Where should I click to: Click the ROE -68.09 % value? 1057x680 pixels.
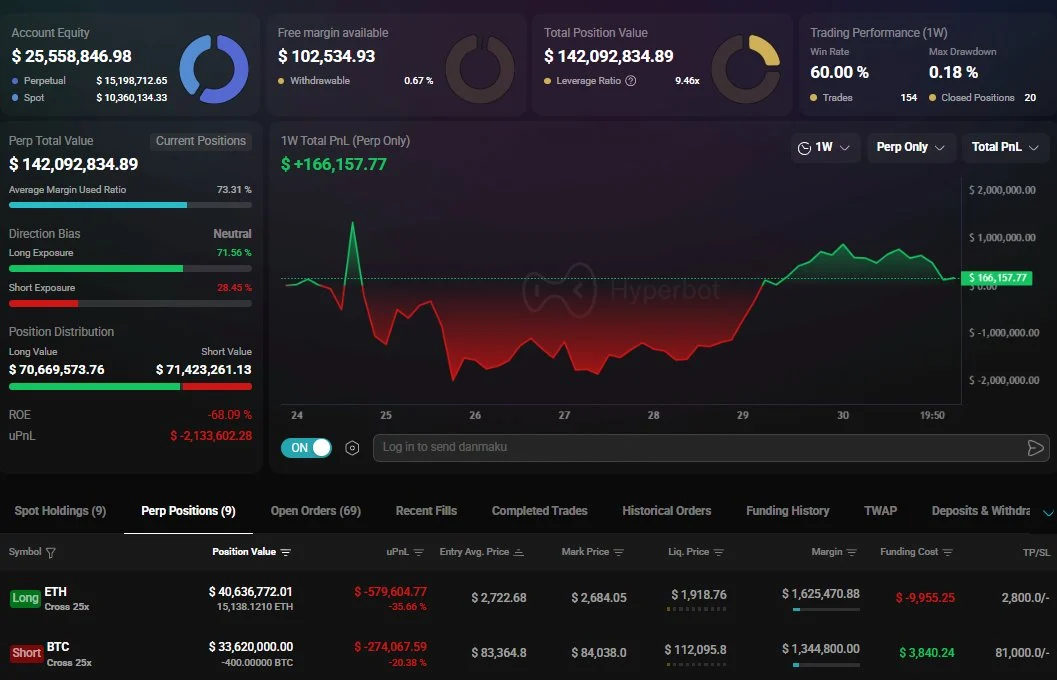click(229, 414)
